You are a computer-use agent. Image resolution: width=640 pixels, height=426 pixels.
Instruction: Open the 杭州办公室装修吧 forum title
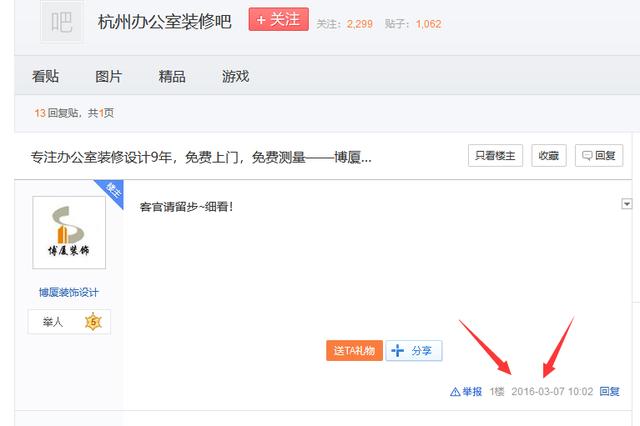(x=164, y=22)
